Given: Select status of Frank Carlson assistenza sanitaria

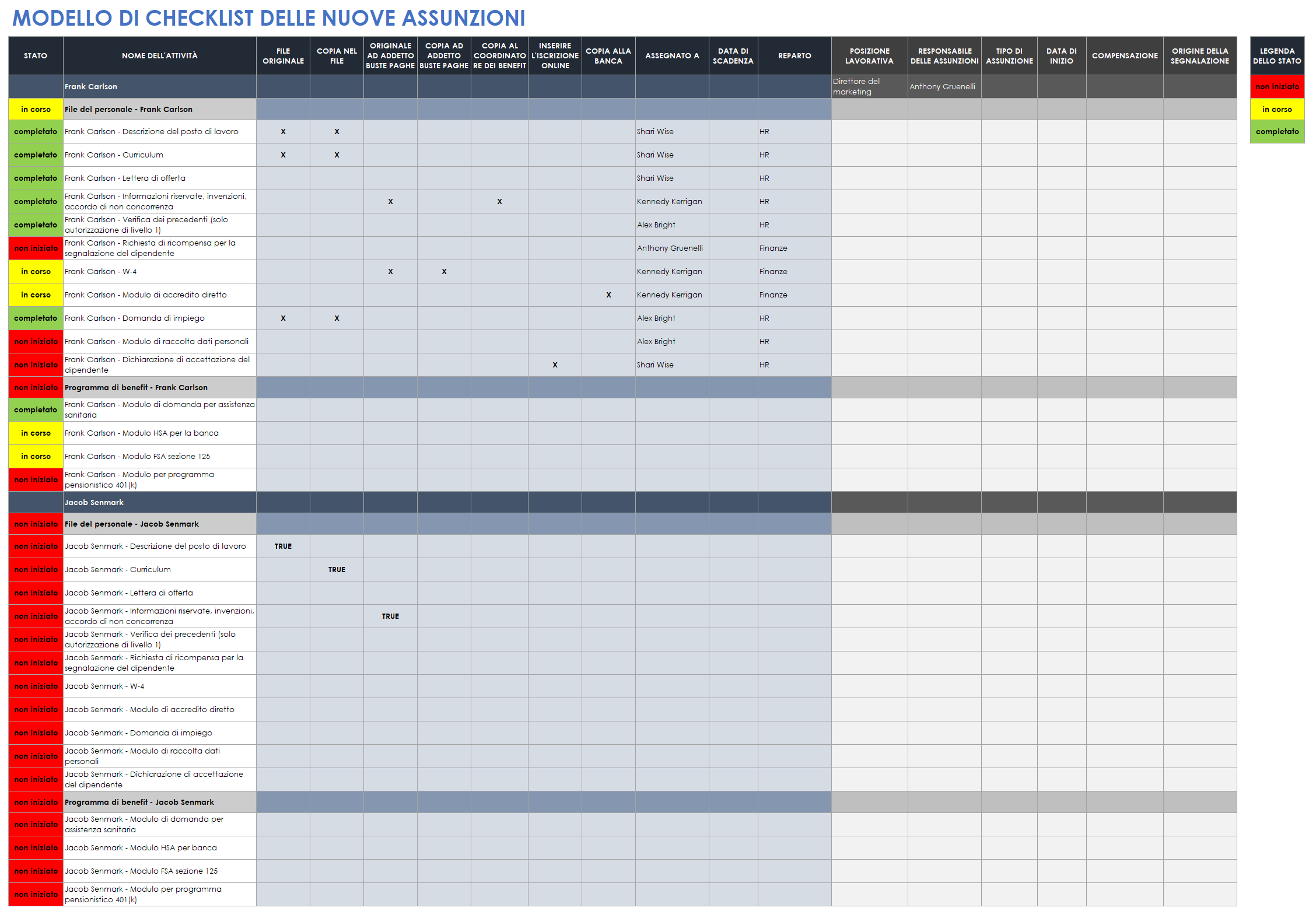Looking at the screenshot, I should click(36, 409).
